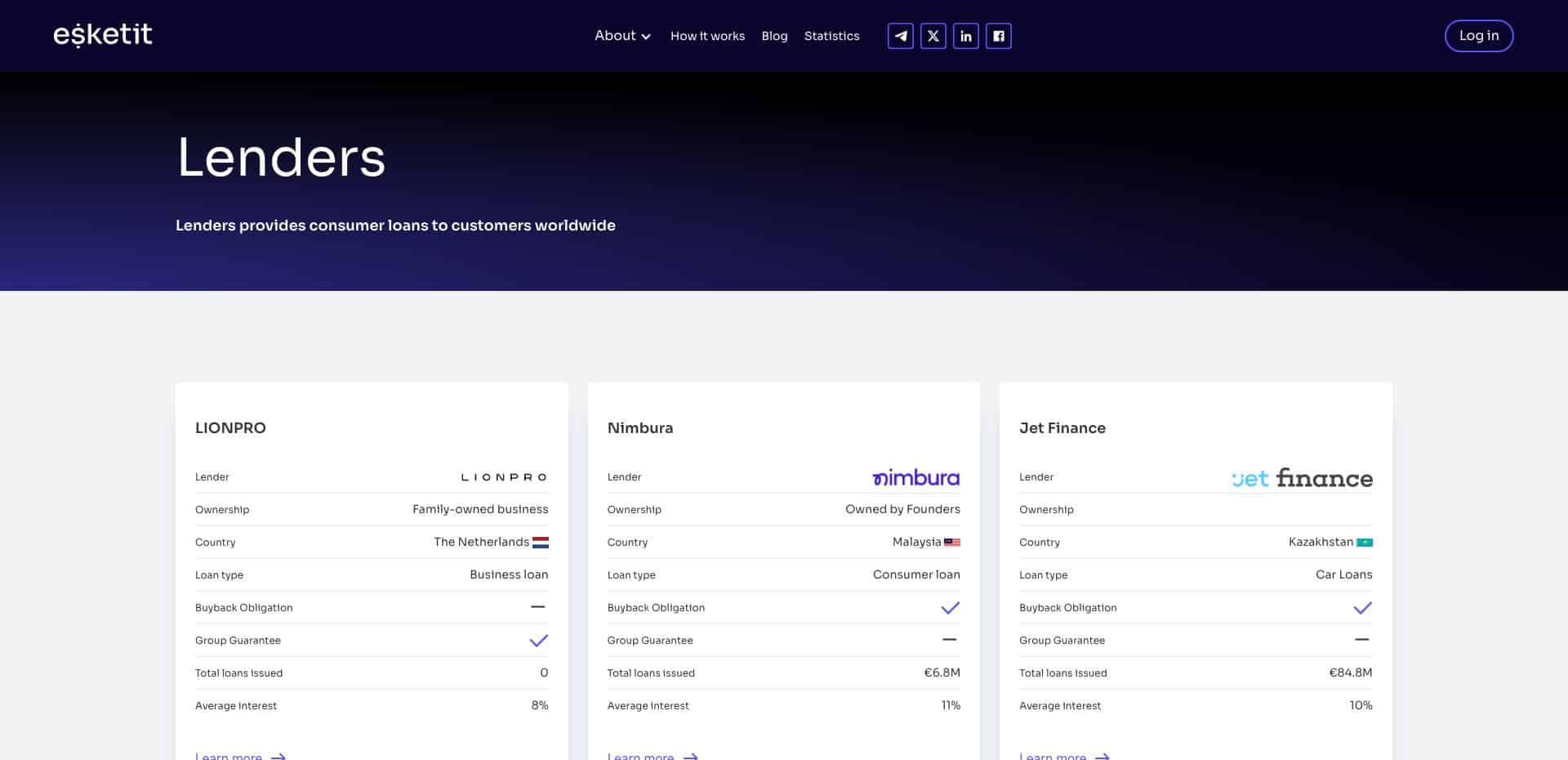Click the LIONPRO card title
The height and width of the screenshot is (760, 1568).
[x=230, y=428]
